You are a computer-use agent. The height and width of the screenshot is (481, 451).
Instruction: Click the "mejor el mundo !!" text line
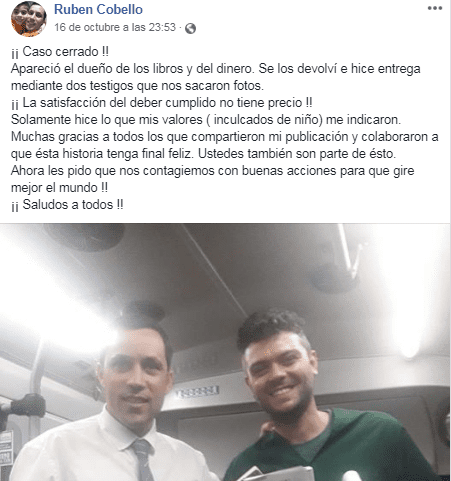[59, 188]
